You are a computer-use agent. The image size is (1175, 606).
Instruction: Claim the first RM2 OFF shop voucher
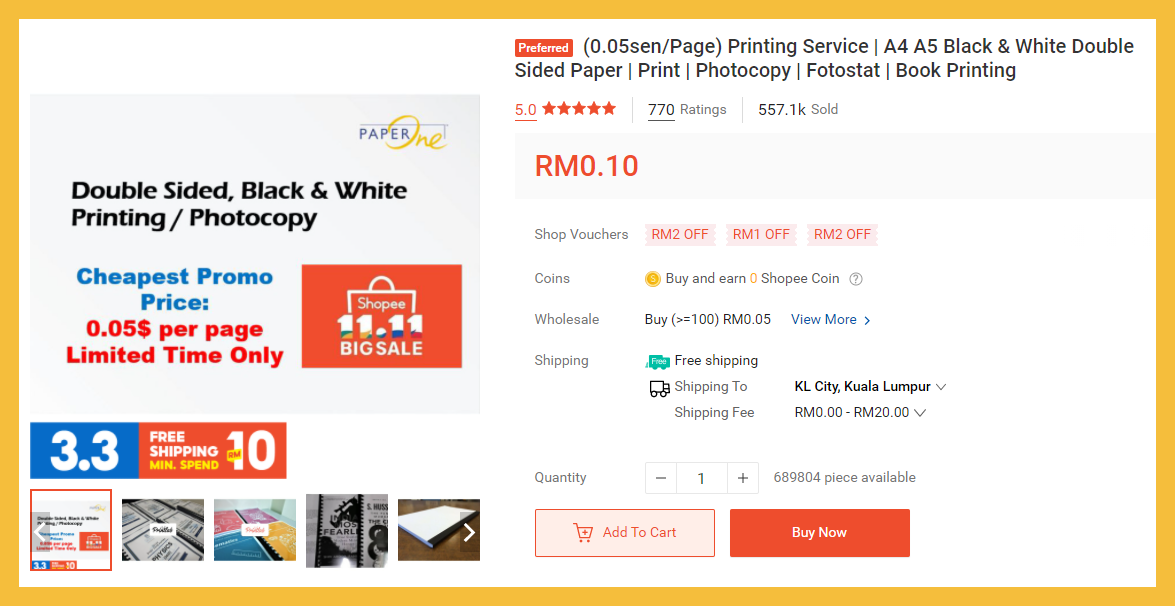(x=680, y=235)
